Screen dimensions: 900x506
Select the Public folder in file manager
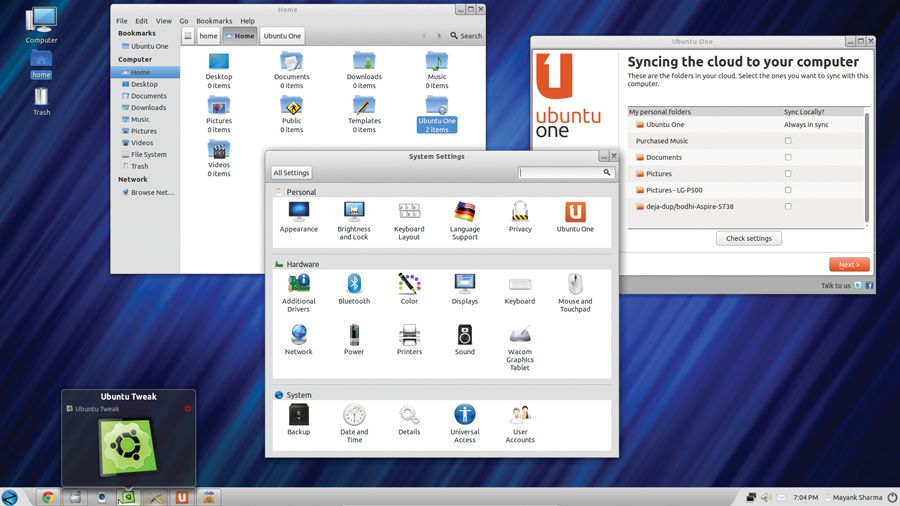pyautogui.click(x=292, y=115)
